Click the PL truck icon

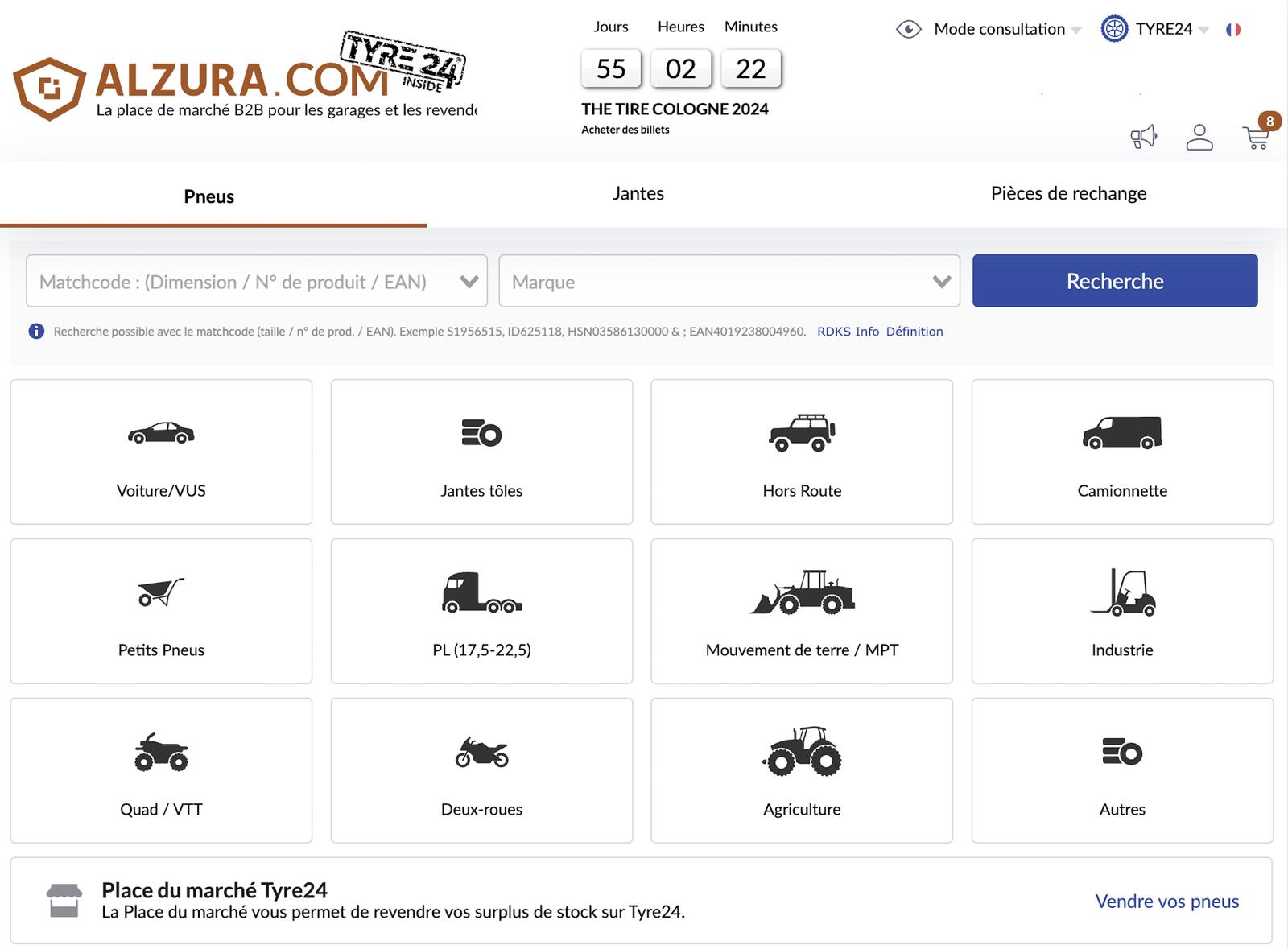(x=481, y=592)
